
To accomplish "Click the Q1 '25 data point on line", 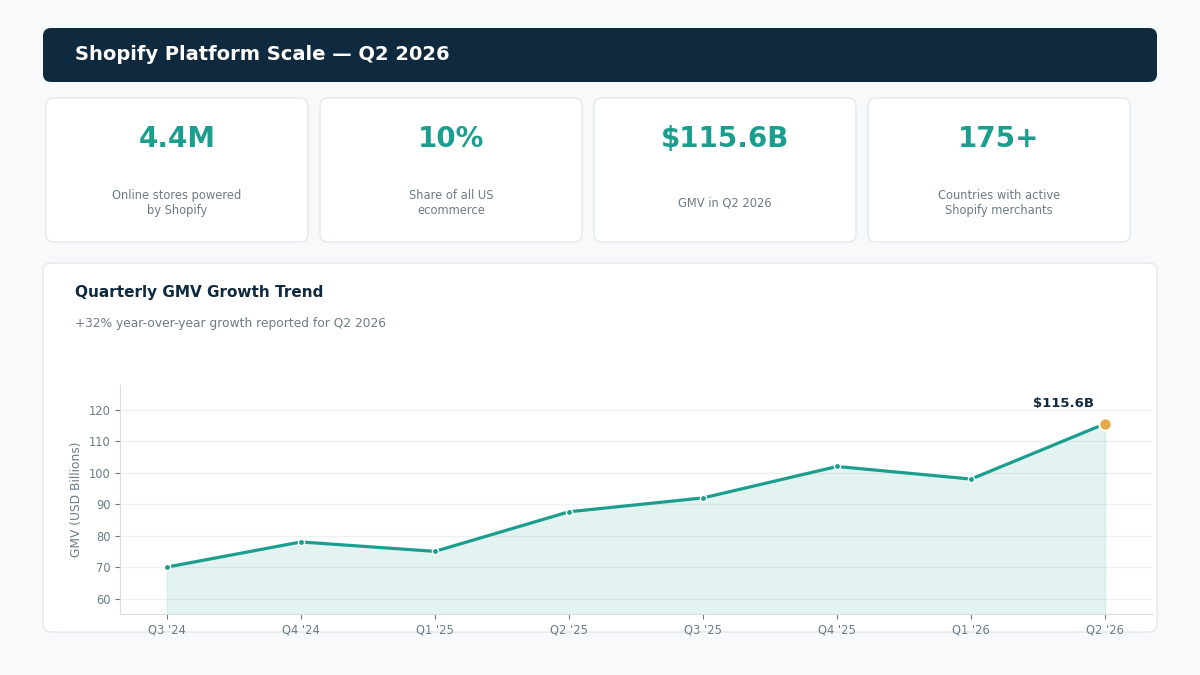I will 435,551.
